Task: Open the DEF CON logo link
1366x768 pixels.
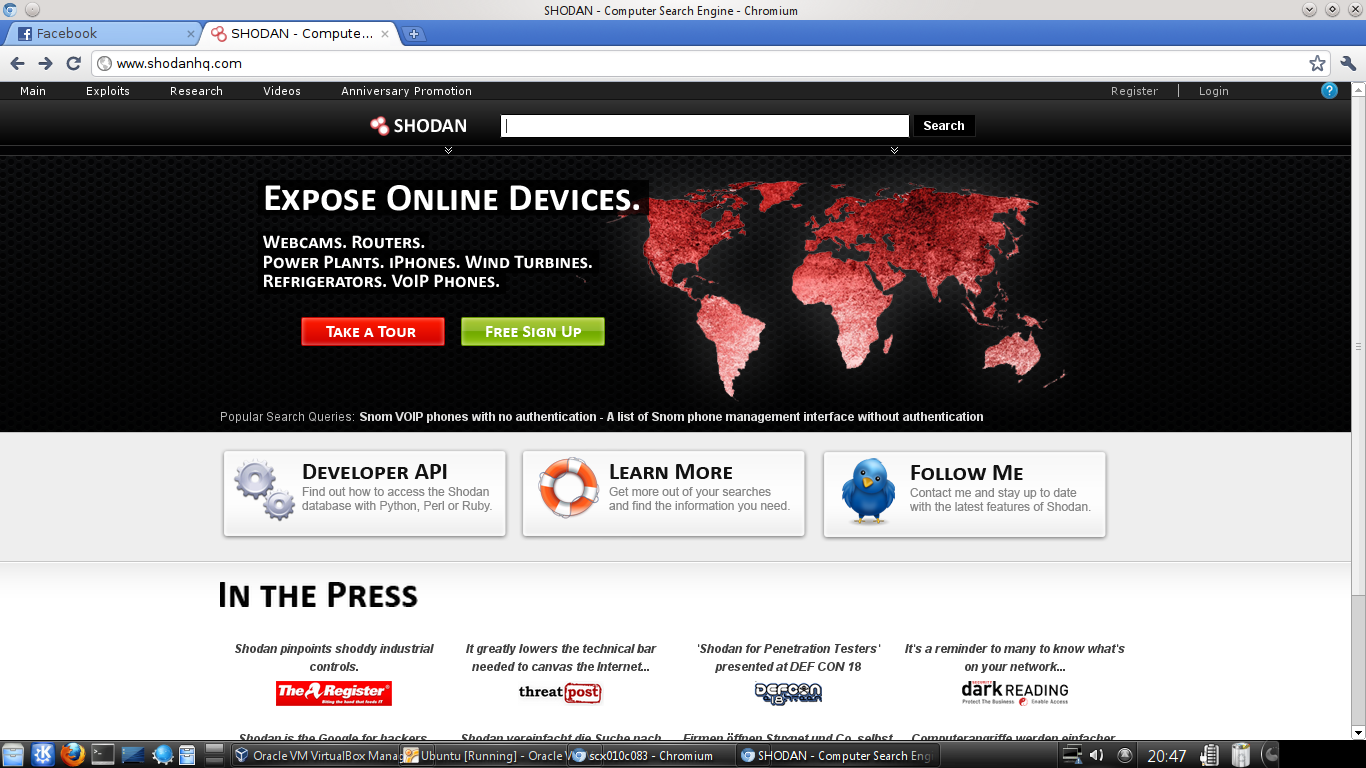Action: point(788,693)
